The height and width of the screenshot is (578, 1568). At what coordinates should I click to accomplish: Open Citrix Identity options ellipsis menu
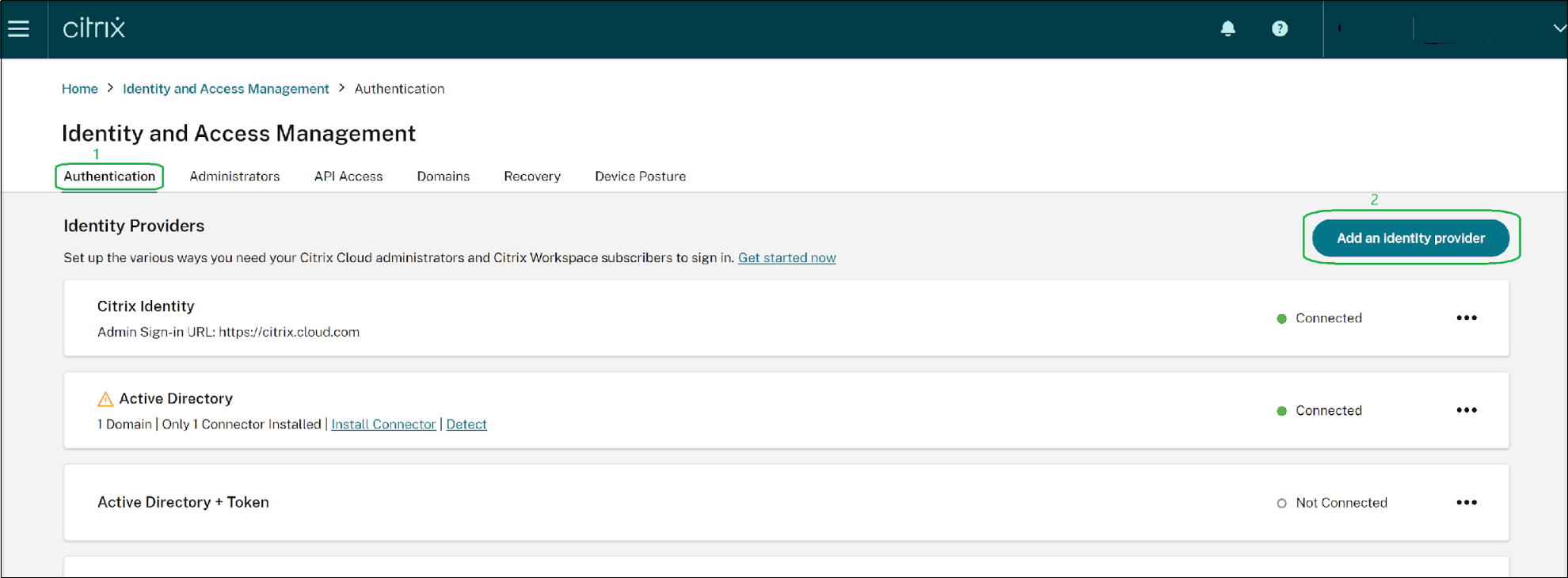coord(1466,318)
